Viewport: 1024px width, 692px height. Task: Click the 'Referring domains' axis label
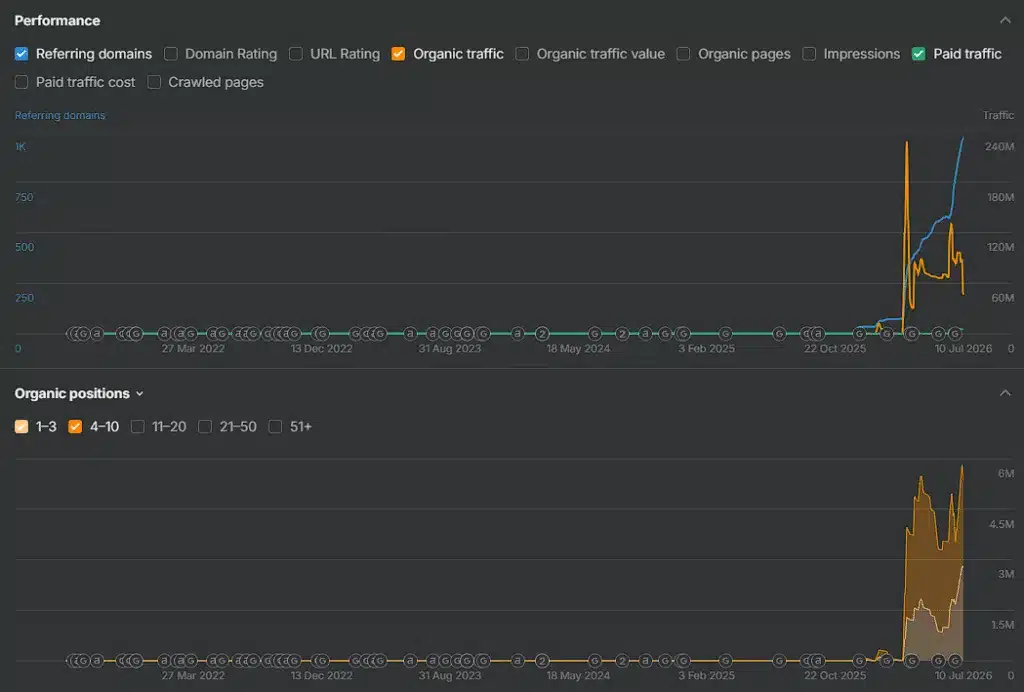pyautogui.click(x=60, y=115)
